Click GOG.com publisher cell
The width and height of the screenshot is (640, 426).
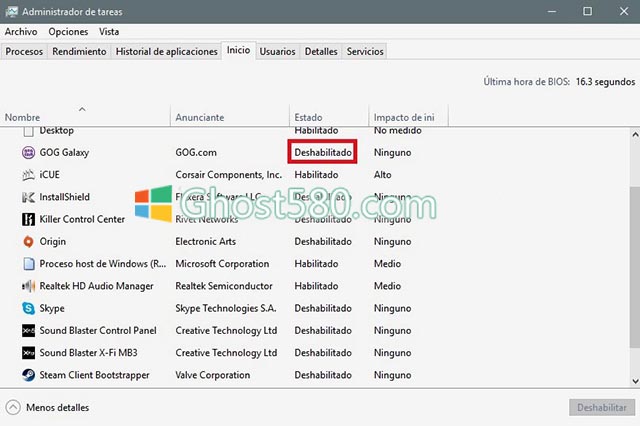coord(196,153)
